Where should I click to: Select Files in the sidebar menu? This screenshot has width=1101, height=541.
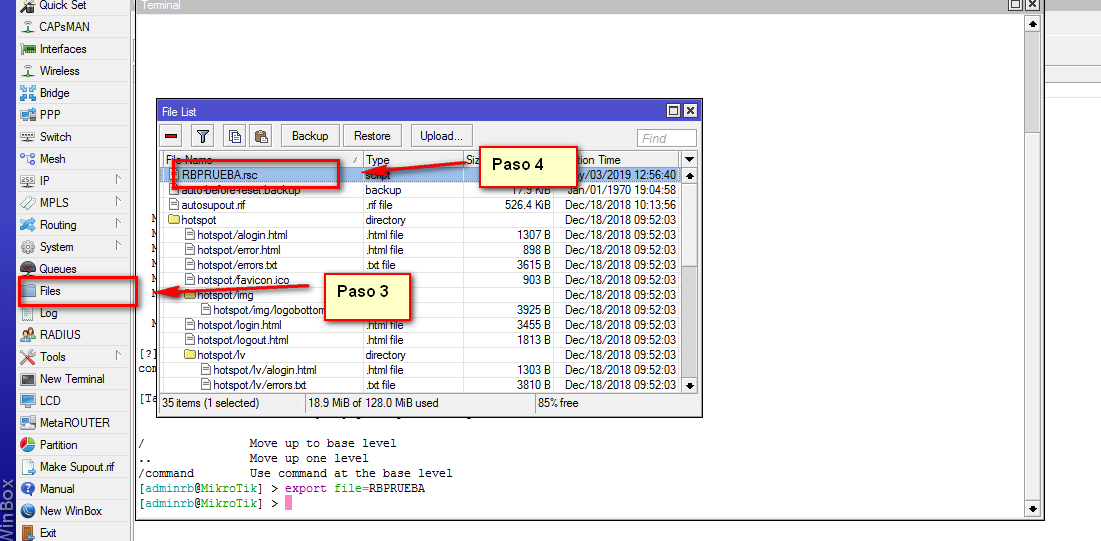(50, 291)
